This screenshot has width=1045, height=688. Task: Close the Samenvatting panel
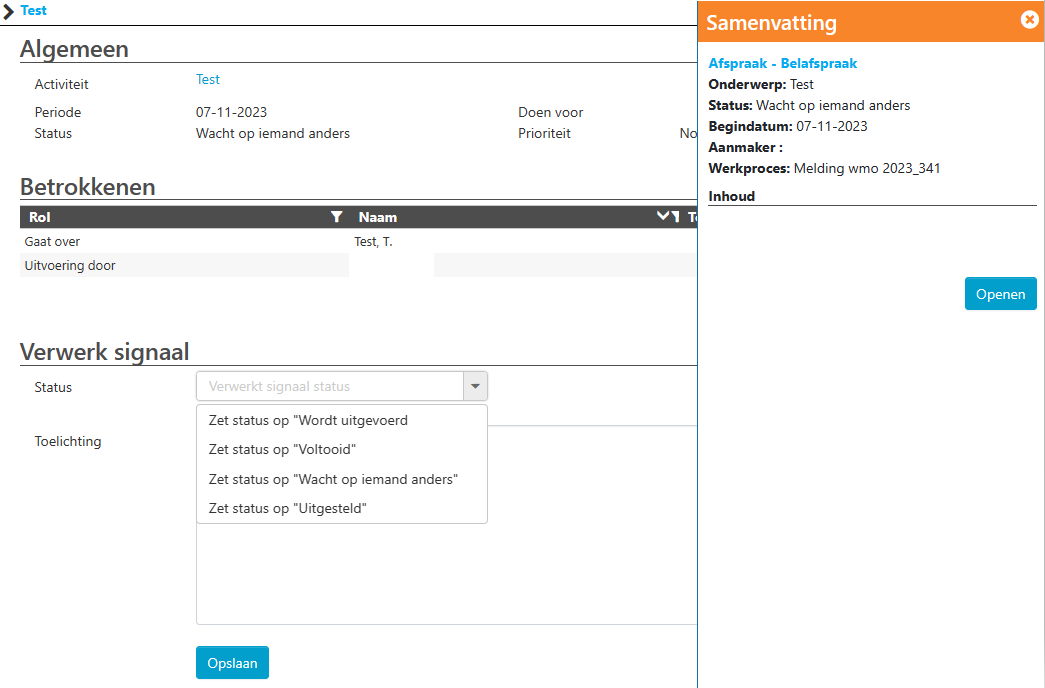click(x=1029, y=20)
